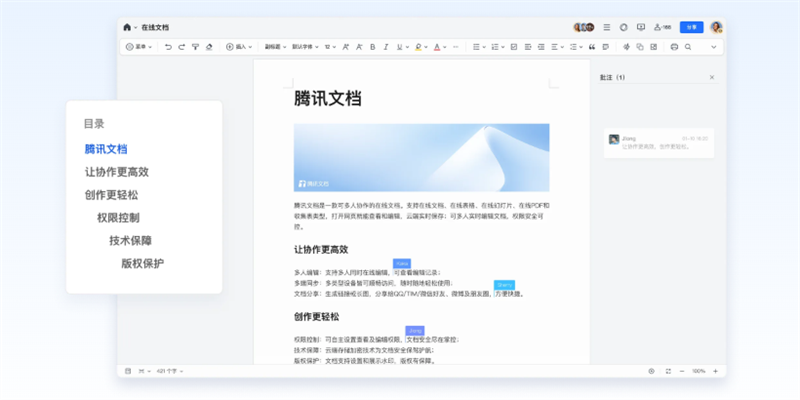Apply red font color
The image size is (800, 400).
[437, 47]
